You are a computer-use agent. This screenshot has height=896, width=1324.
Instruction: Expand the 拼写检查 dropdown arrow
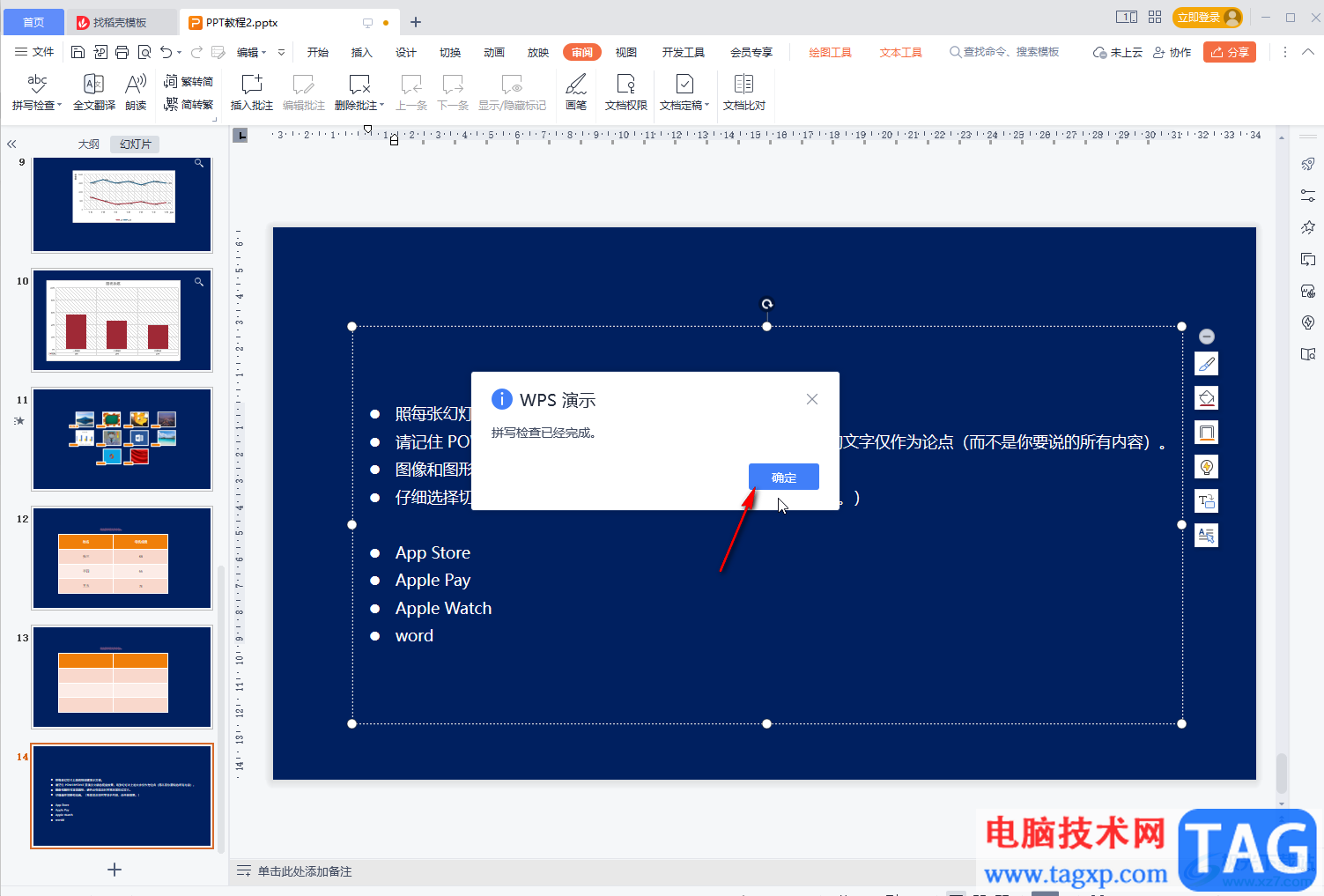60,106
